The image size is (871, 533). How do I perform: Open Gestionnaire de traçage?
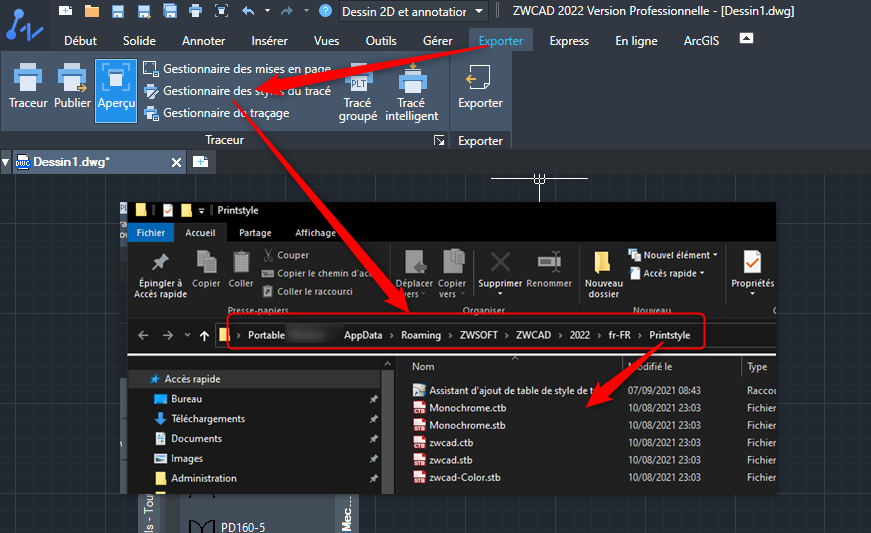point(217,113)
